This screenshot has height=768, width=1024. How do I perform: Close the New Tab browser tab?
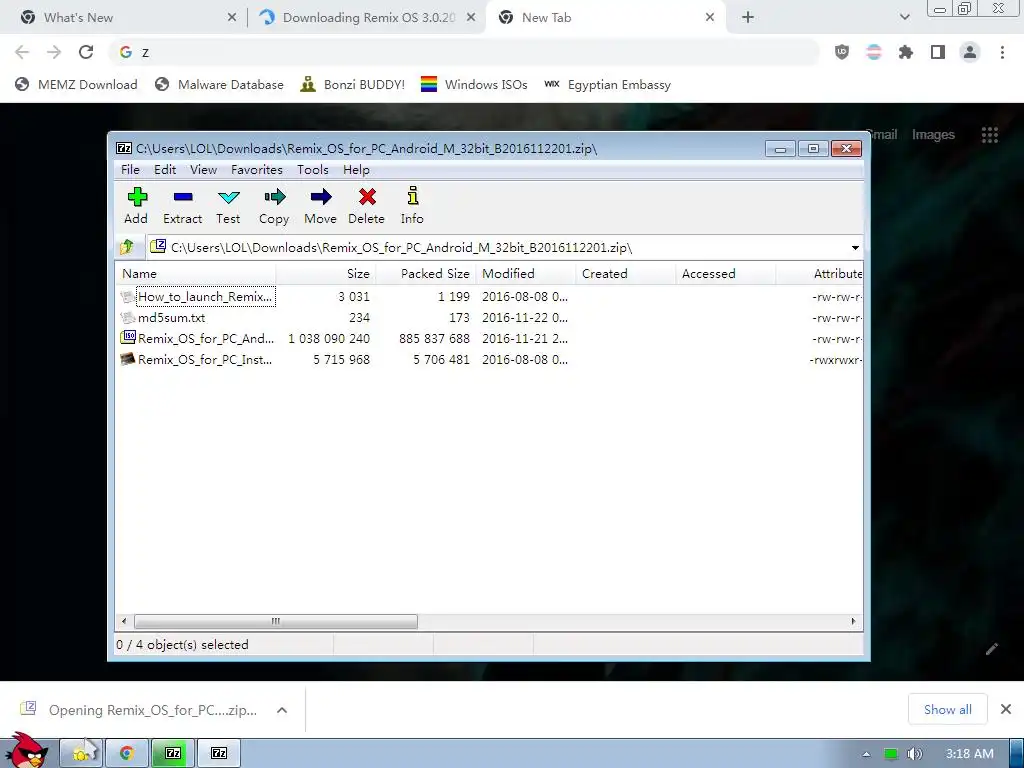(710, 18)
